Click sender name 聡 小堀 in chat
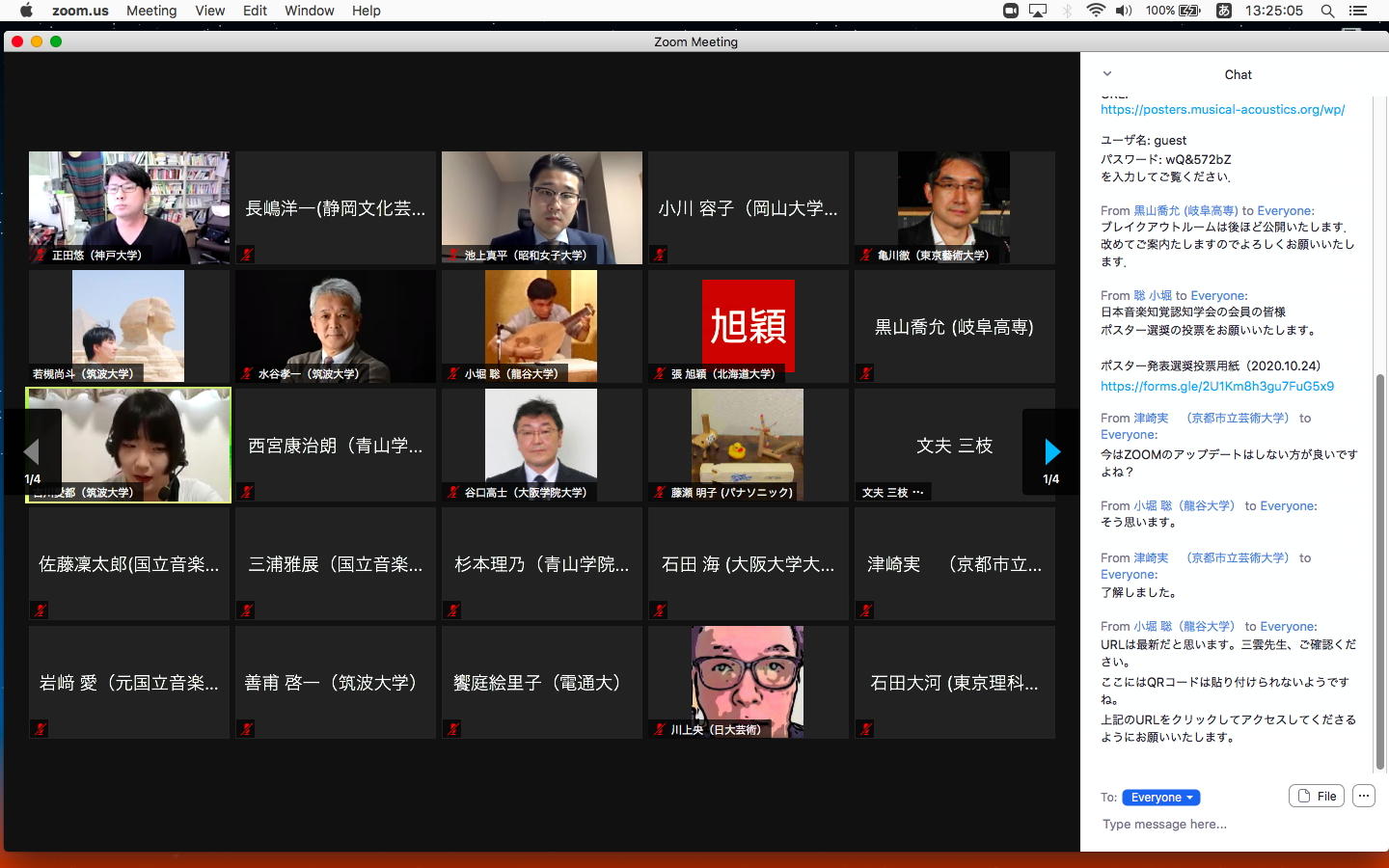1389x868 pixels. [1153, 295]
